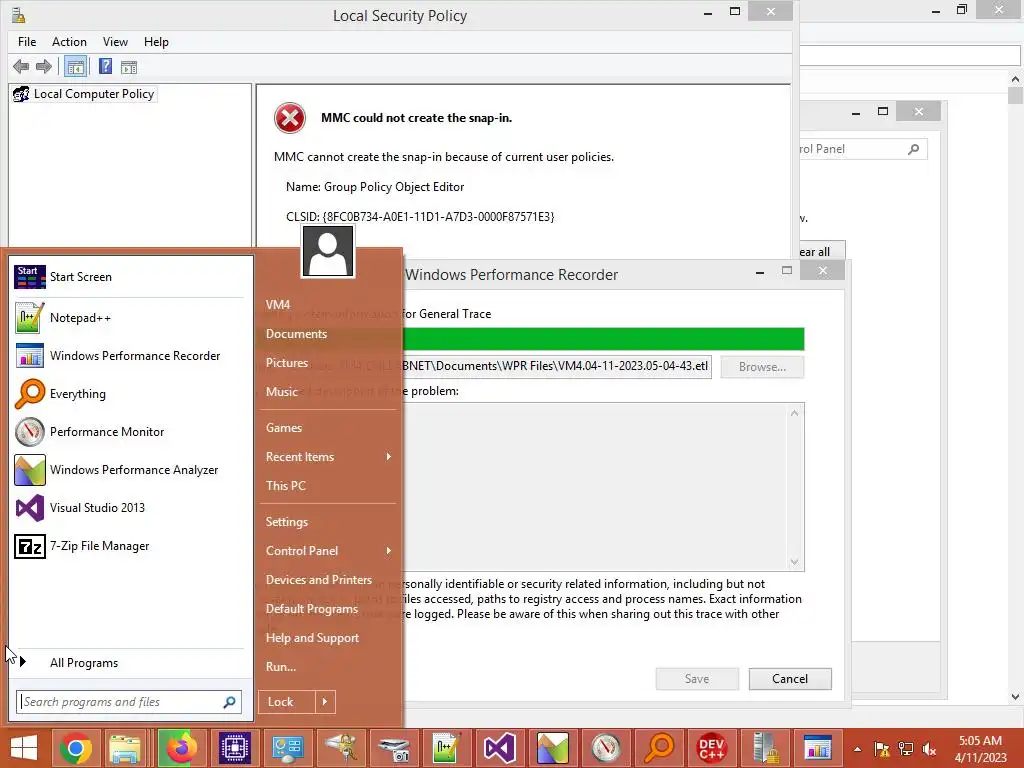Open the purple chip icon app on taskbar
The width and height of the screenshot is (1024, 768).
click(235, 748)
